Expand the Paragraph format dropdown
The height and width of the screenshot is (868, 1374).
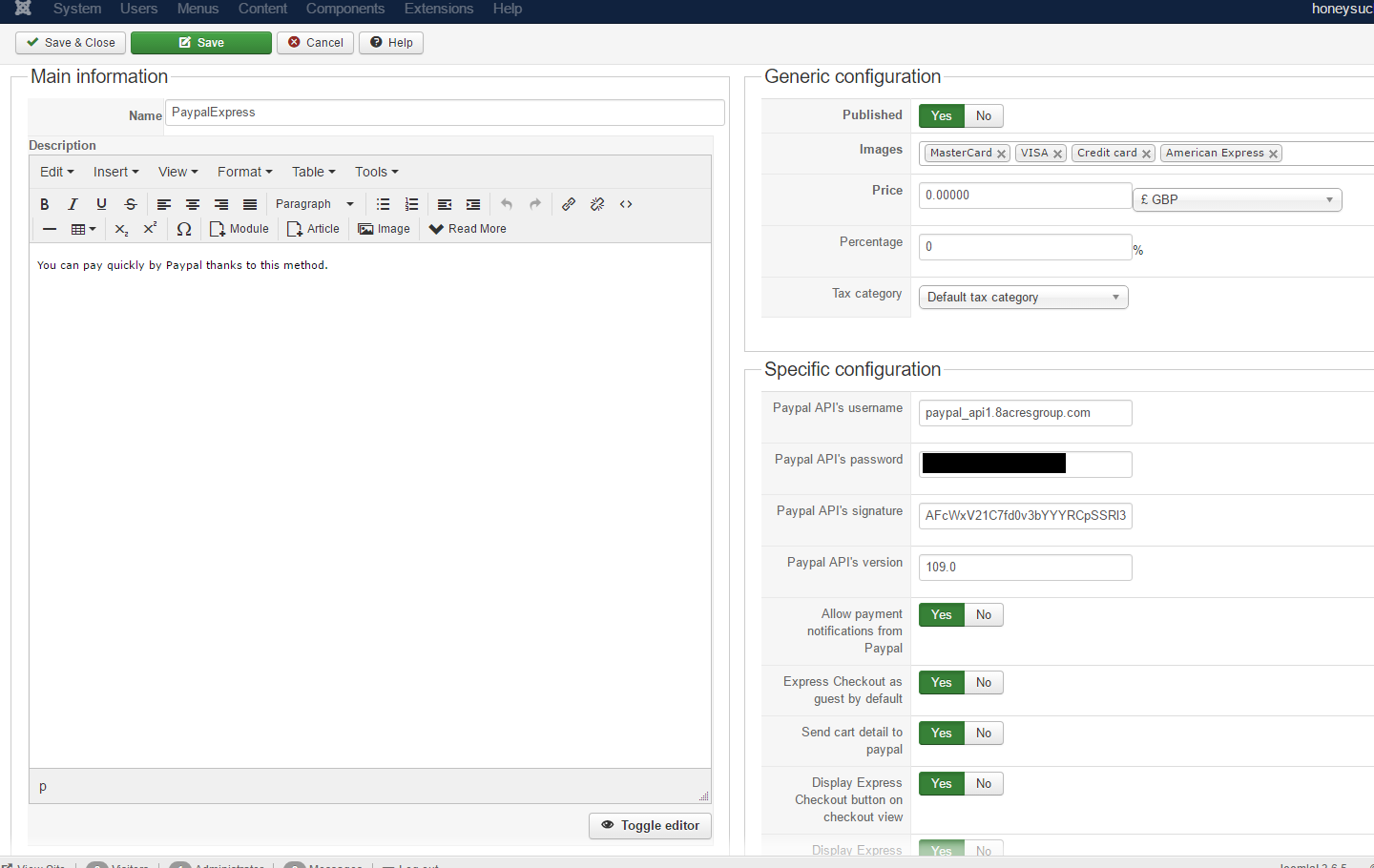click(x=315, y=204)
